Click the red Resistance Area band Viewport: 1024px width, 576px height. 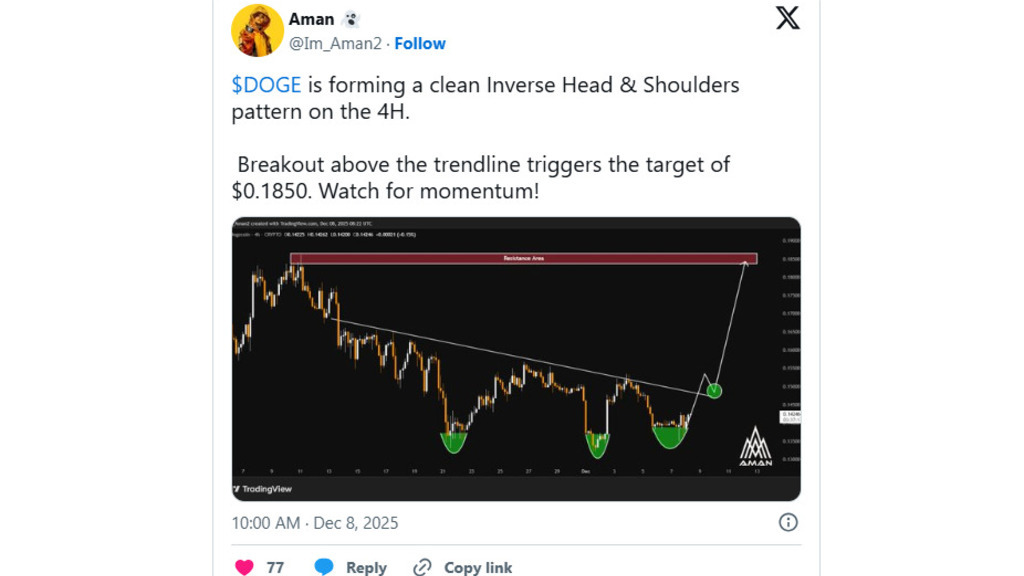coord(523,258)
